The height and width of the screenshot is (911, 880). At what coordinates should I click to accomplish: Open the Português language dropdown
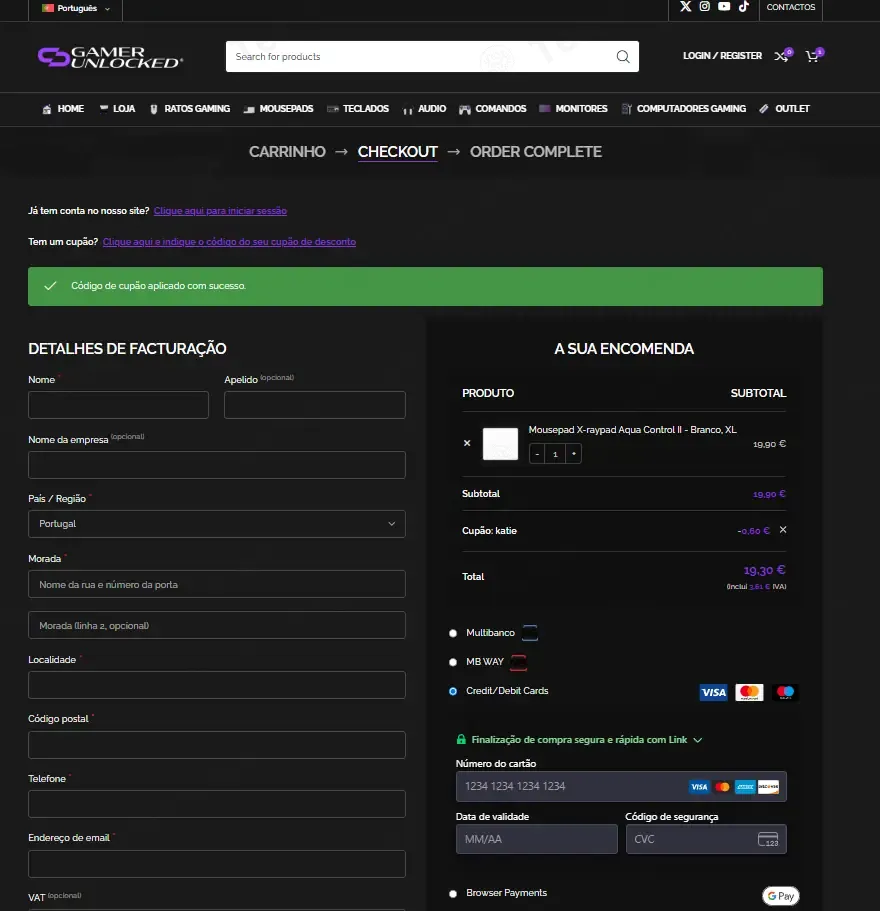pyautogui.click(x=76, y=8)
